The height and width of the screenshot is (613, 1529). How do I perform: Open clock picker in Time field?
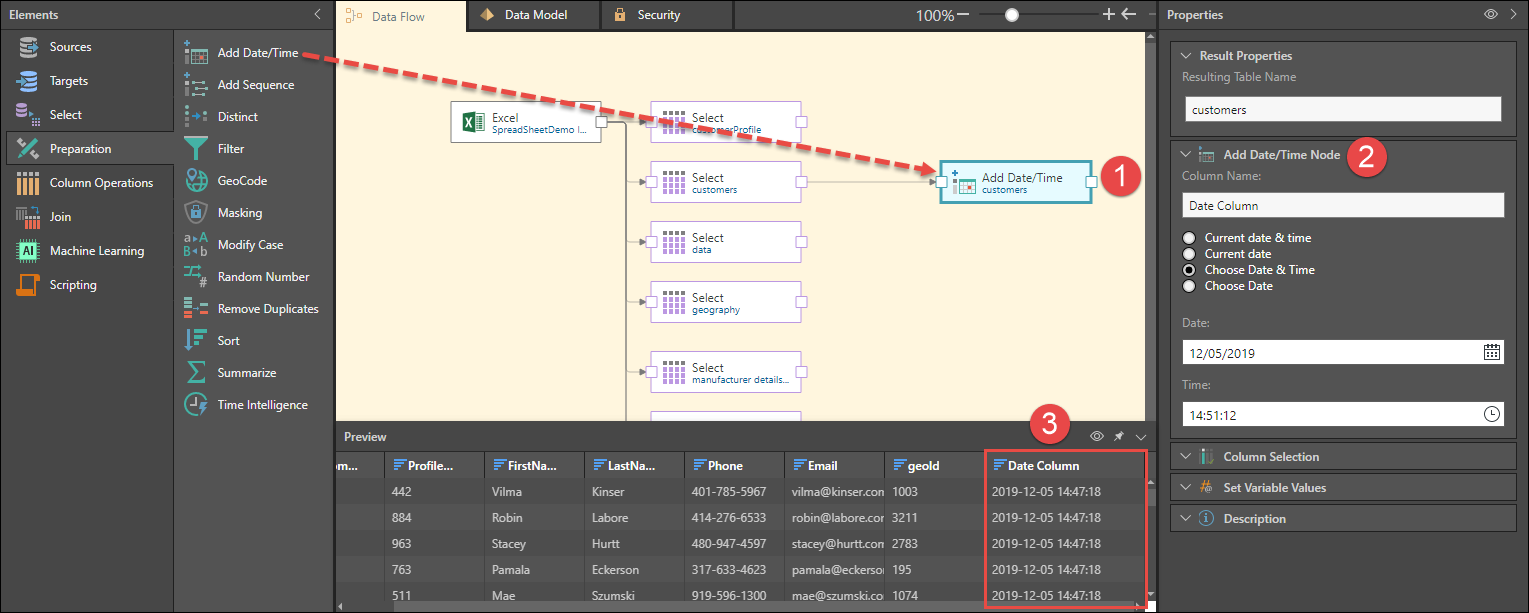point(1491,414)
